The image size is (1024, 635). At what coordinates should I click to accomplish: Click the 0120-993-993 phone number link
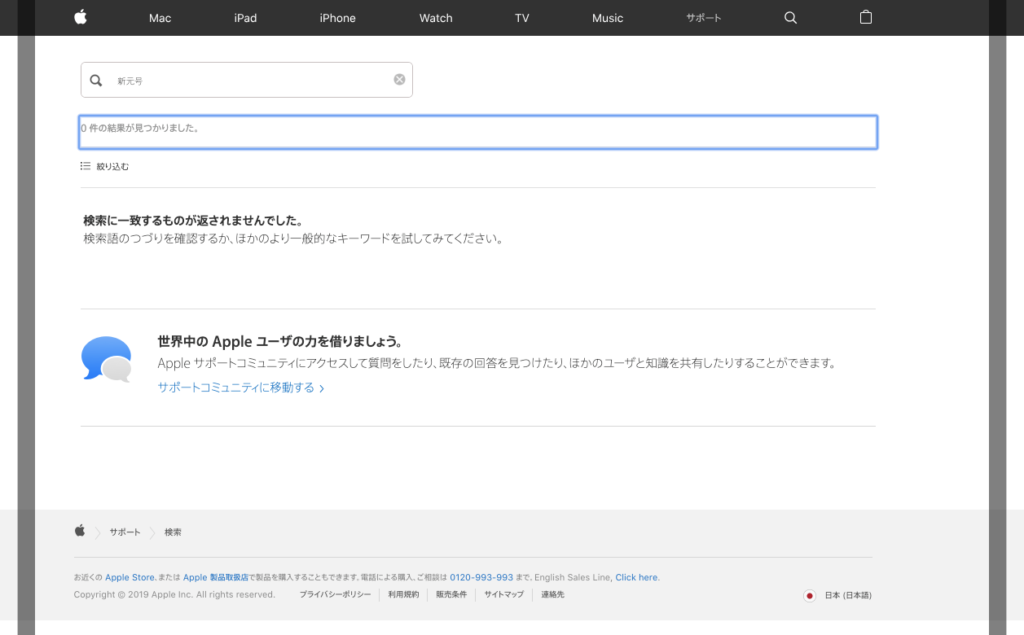(x=481, y=578)
